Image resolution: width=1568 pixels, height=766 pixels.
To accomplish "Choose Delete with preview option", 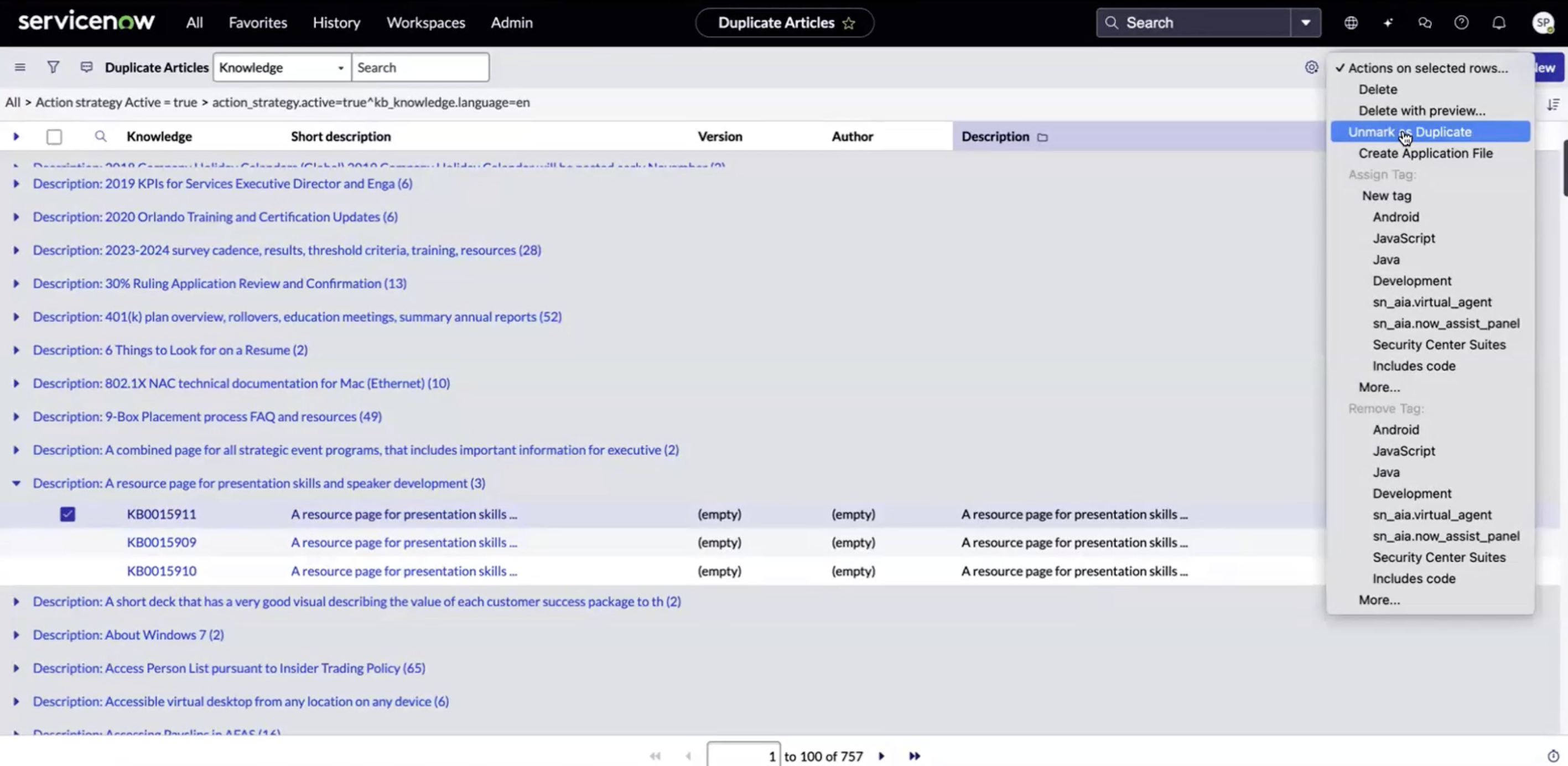I will (x=1421, y=110).
